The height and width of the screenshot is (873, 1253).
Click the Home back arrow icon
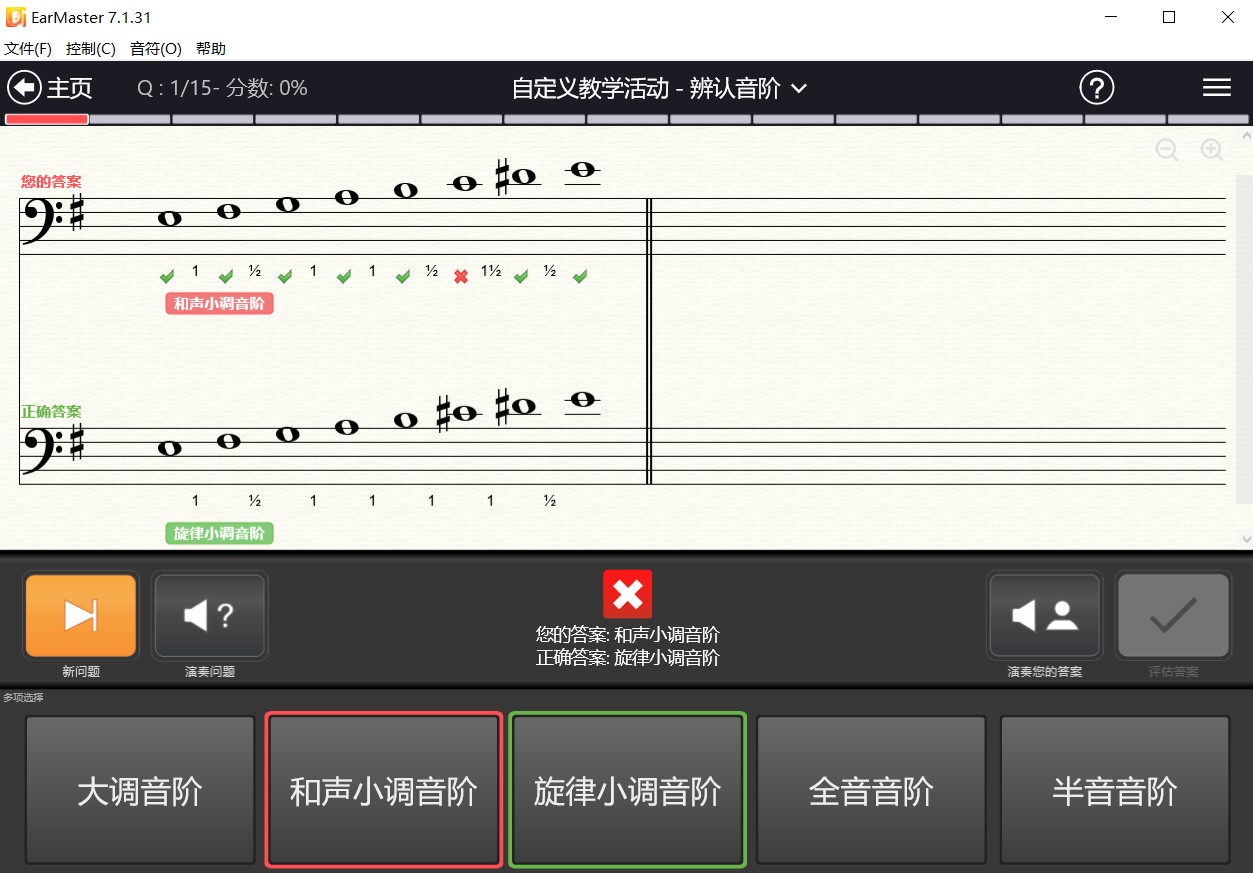(24, 87)
